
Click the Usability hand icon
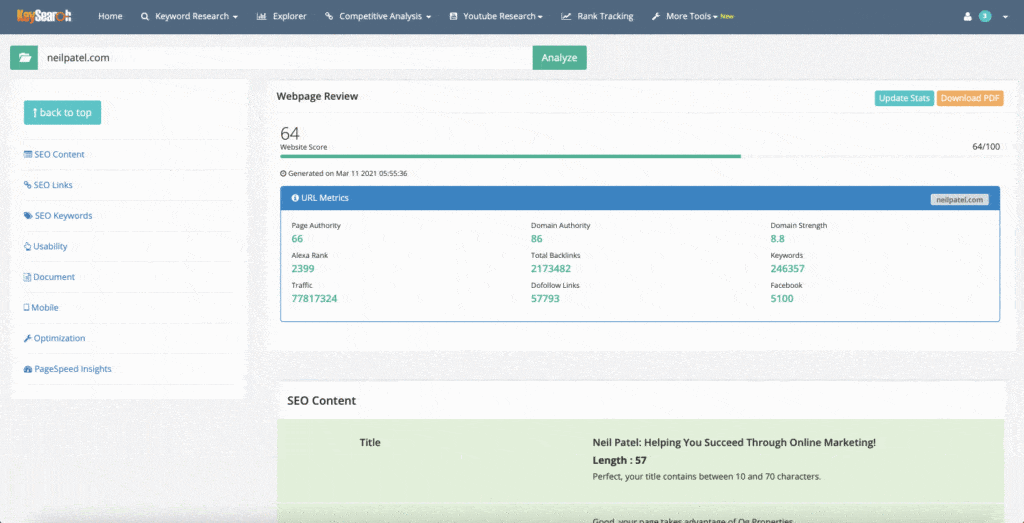tap(27, 246)
